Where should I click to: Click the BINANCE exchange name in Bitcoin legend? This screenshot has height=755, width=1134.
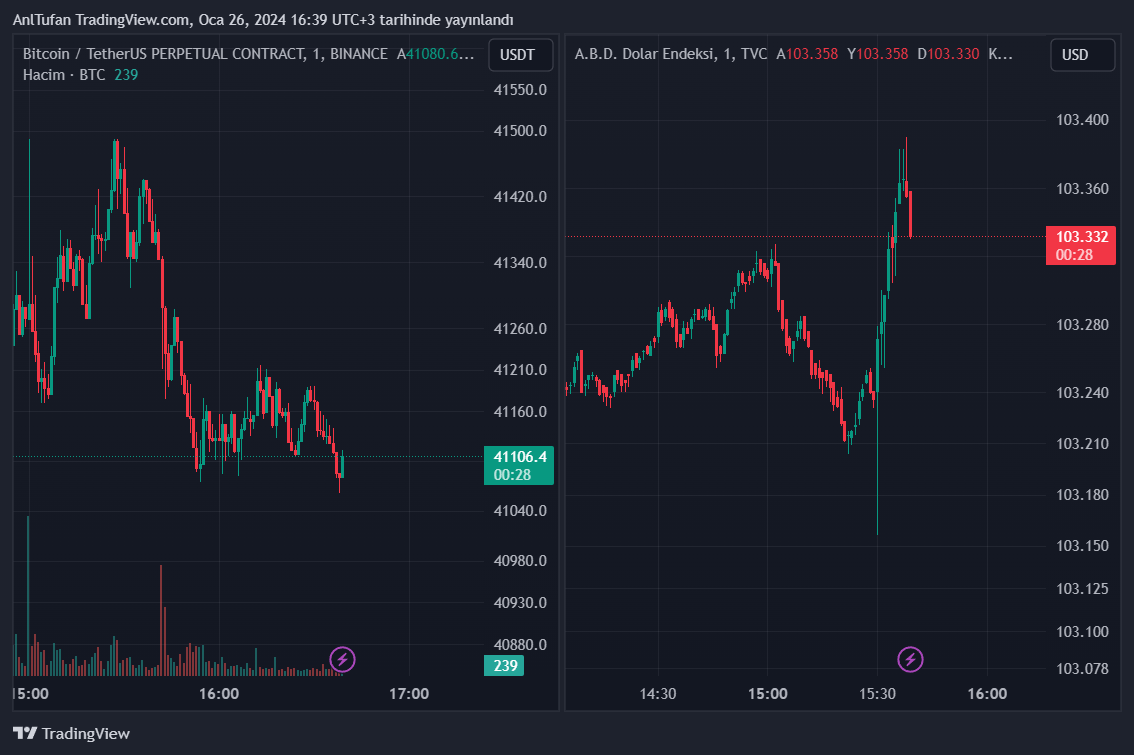pos(358,54)
